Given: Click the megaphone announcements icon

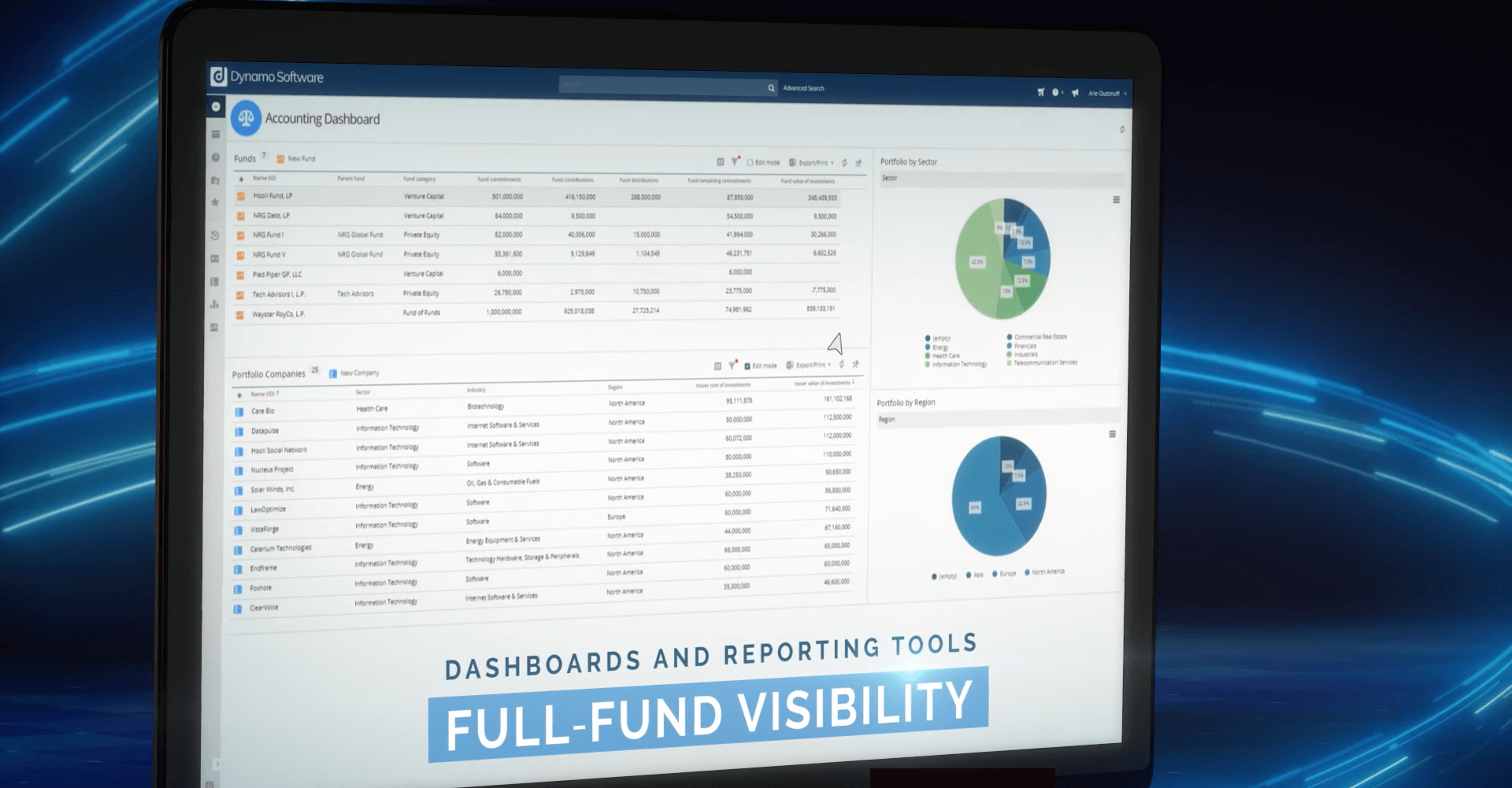Looking at the screenshot, I should 1075,93.
